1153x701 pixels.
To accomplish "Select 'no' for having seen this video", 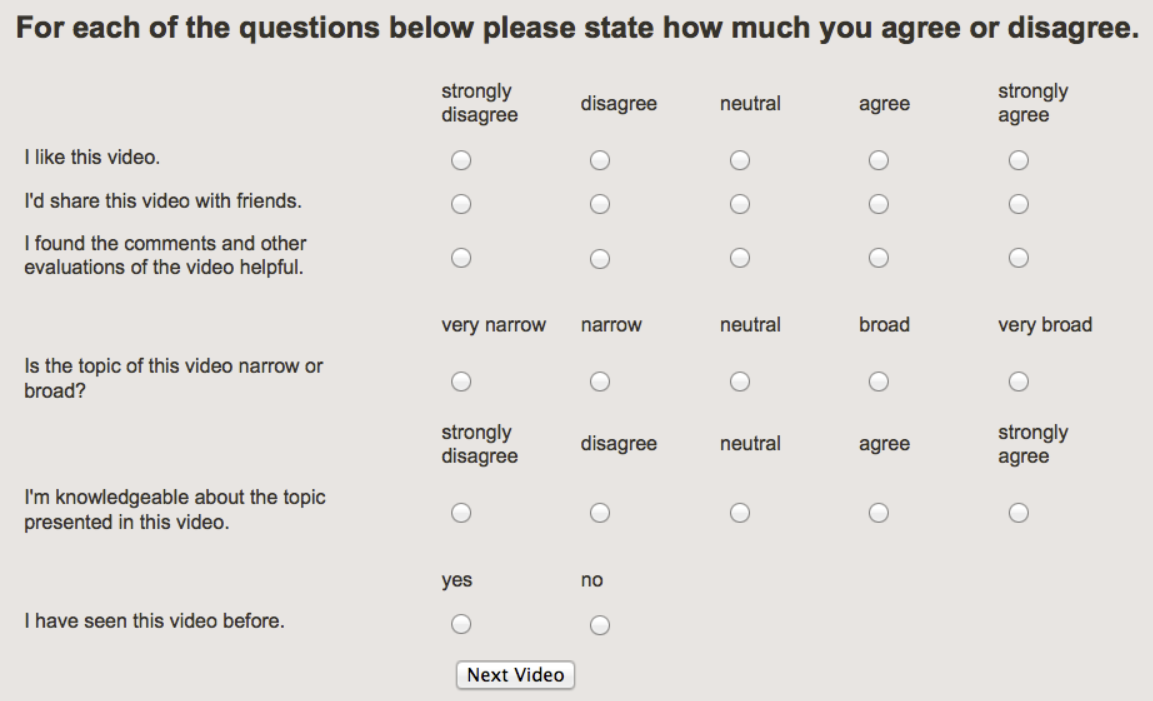I will click(x=600, y=625).
